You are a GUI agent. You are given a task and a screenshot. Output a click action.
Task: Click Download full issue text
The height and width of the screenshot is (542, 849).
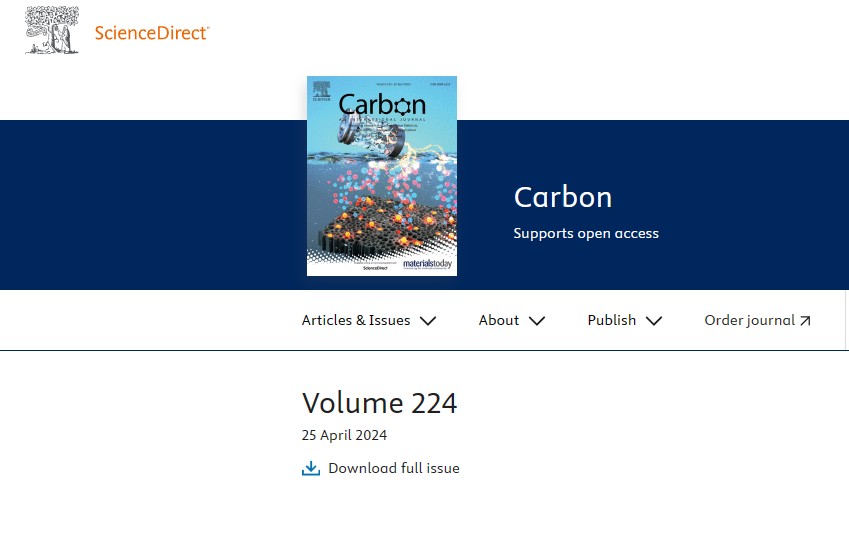click(394, 468)
